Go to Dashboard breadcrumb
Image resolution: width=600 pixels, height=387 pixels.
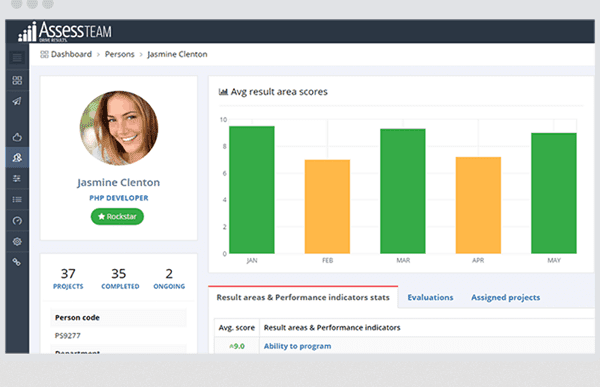(71, 54)
